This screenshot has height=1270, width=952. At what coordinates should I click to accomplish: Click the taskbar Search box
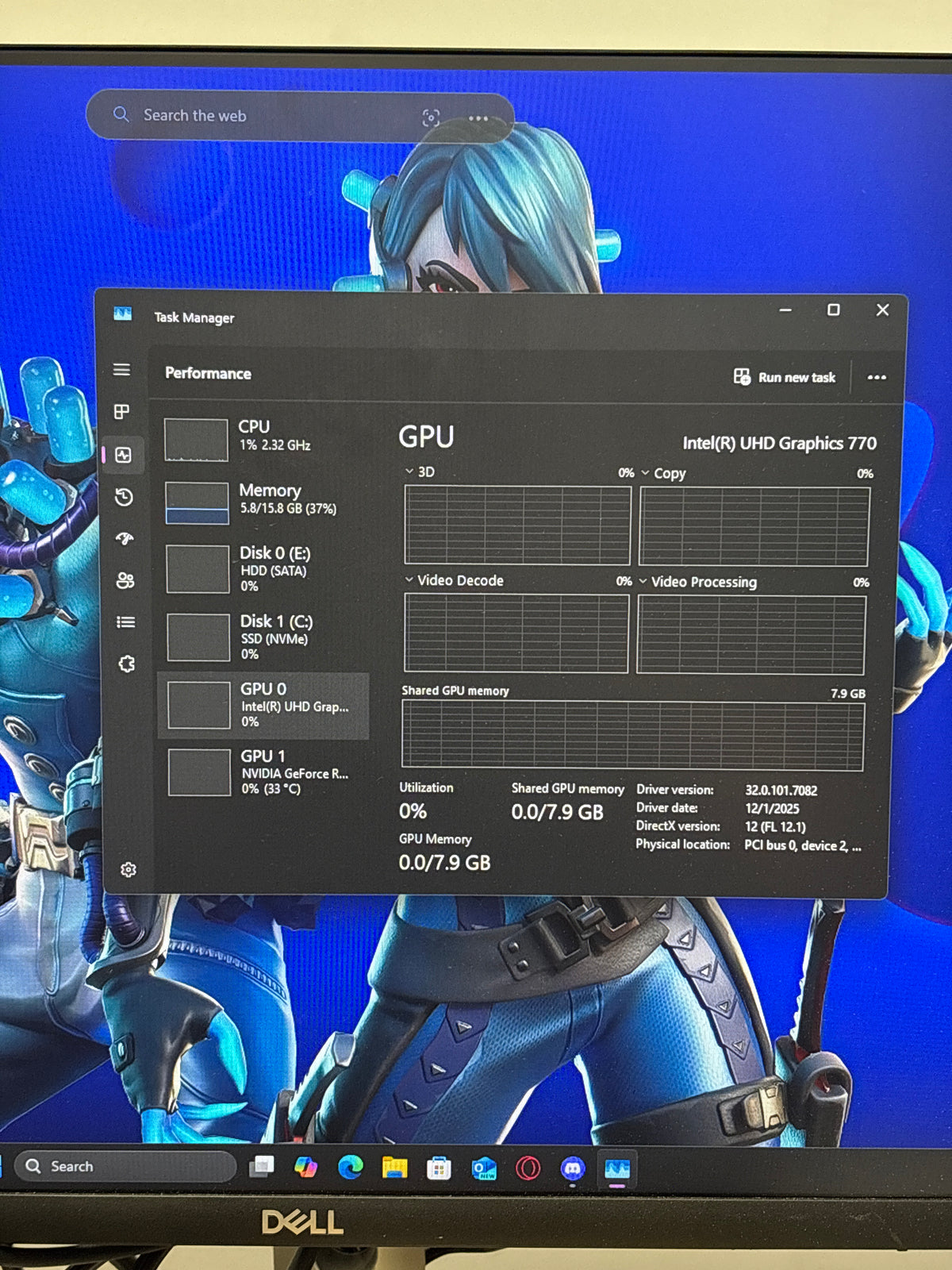pos(125,1166)
